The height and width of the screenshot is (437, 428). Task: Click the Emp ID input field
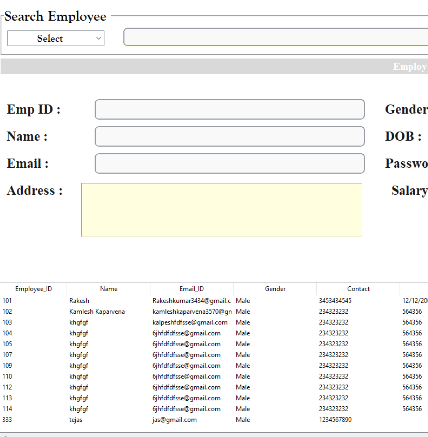click(x=230, y=109)
